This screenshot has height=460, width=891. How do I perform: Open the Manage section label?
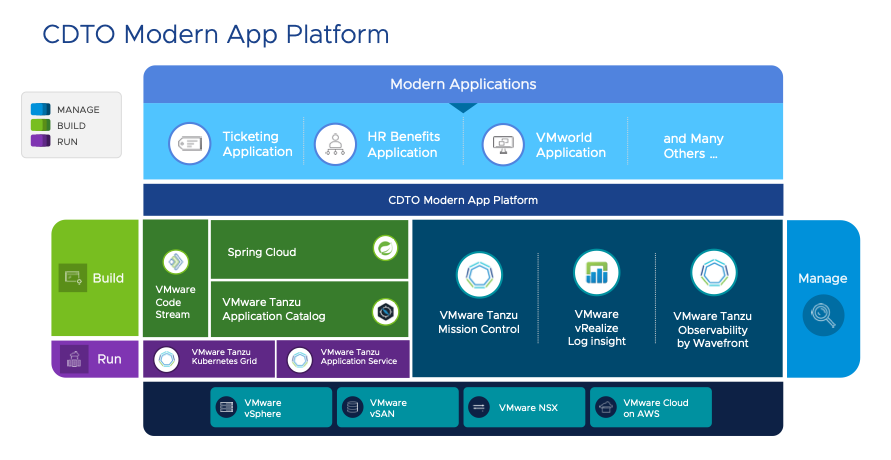(x=822, y=278)
